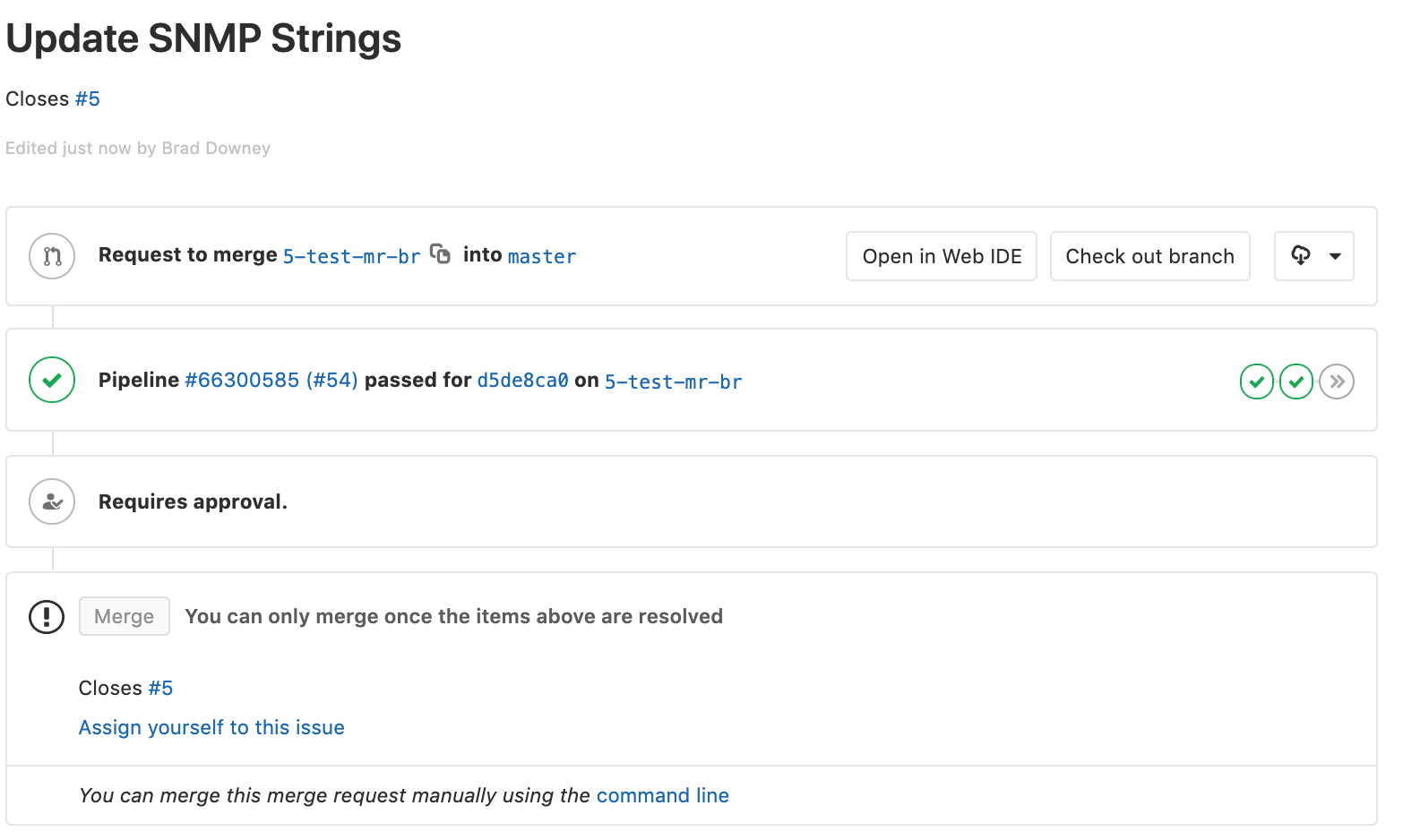The image size is (1403, 840).
Task: Go to the master branch link
Action: [542, 257]
